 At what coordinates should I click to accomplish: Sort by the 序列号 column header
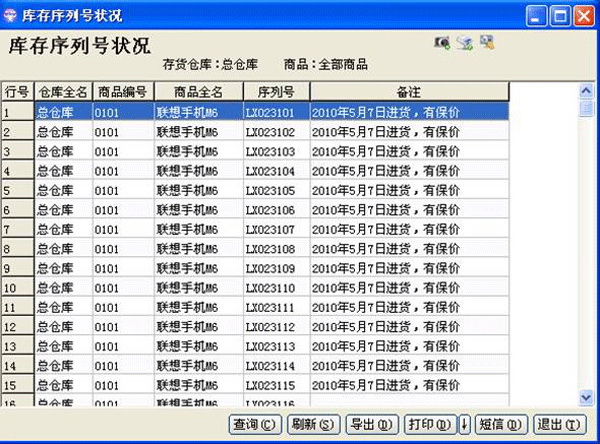point(276,91)
